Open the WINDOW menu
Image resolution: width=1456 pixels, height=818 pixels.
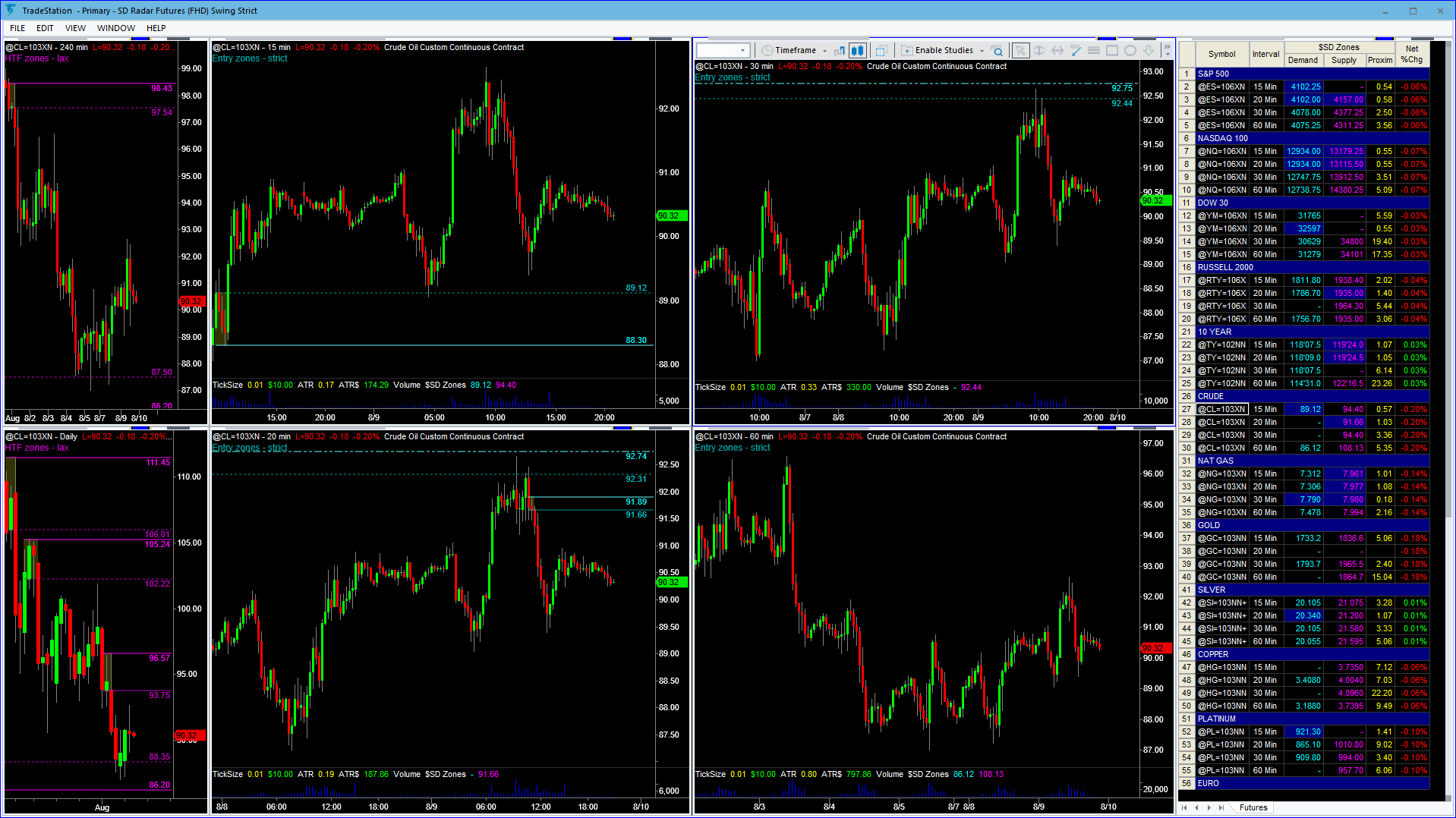point(116,28)
